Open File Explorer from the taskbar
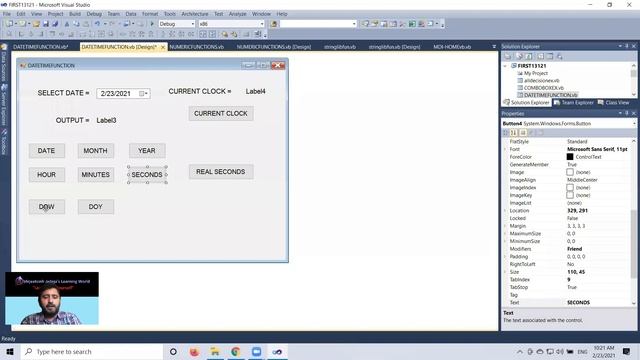This screenshot has height=360, width=640. pos(215,351)
